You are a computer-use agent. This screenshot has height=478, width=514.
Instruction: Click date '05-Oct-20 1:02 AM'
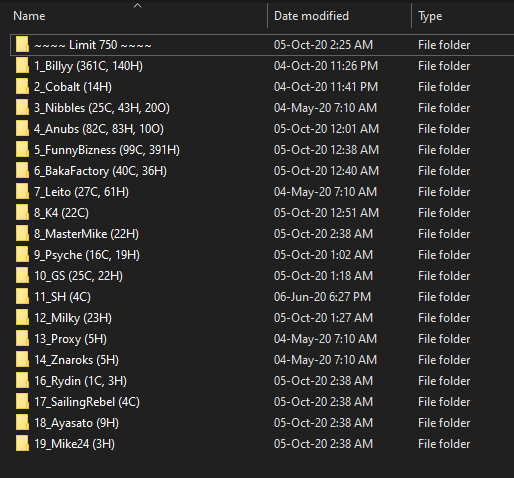click(323, 255)
